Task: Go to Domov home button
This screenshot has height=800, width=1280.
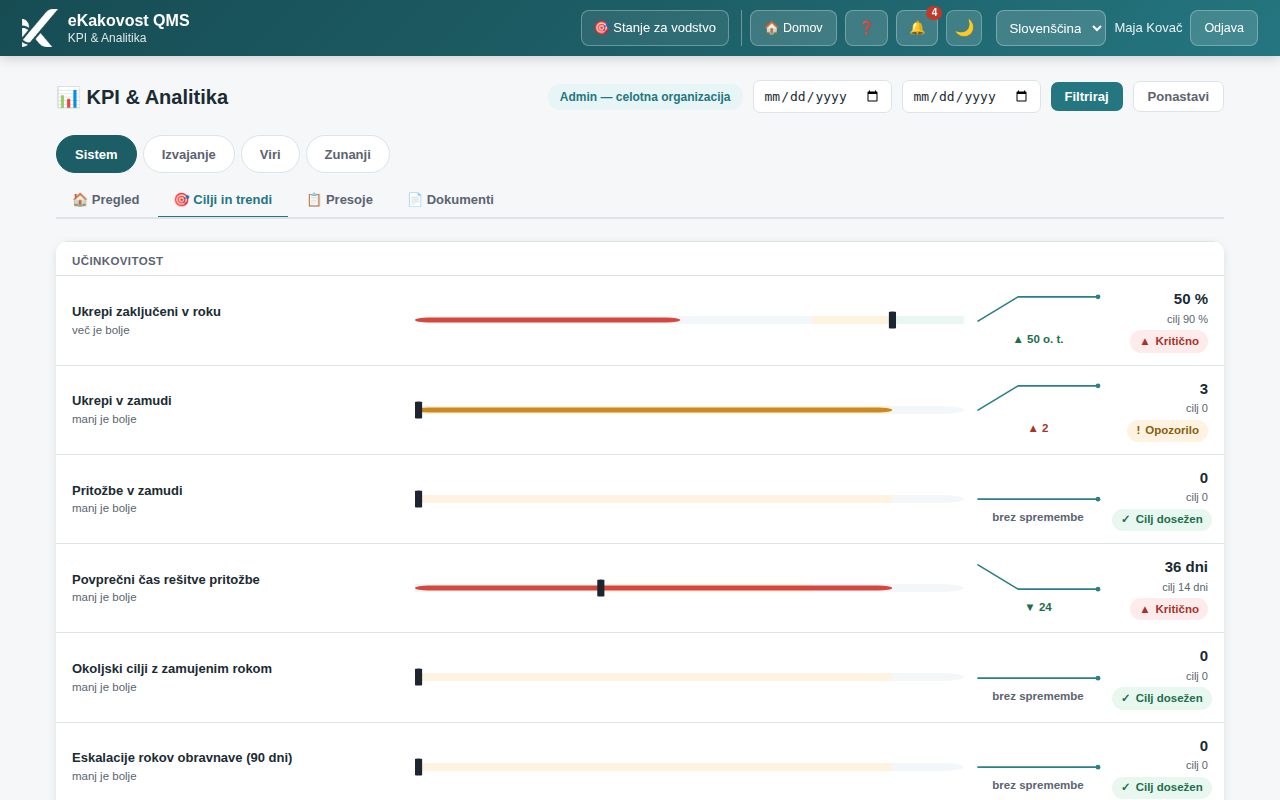Action: 793,28
